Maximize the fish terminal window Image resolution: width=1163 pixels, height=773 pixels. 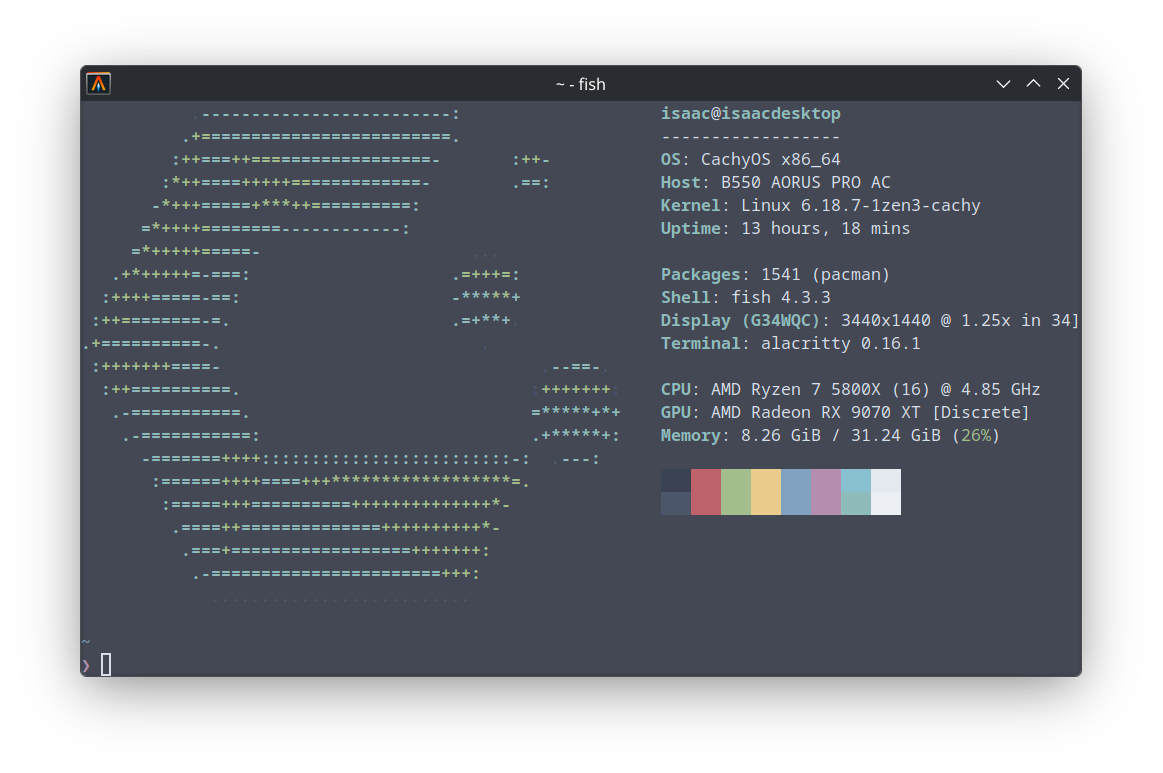point(1033,84)
